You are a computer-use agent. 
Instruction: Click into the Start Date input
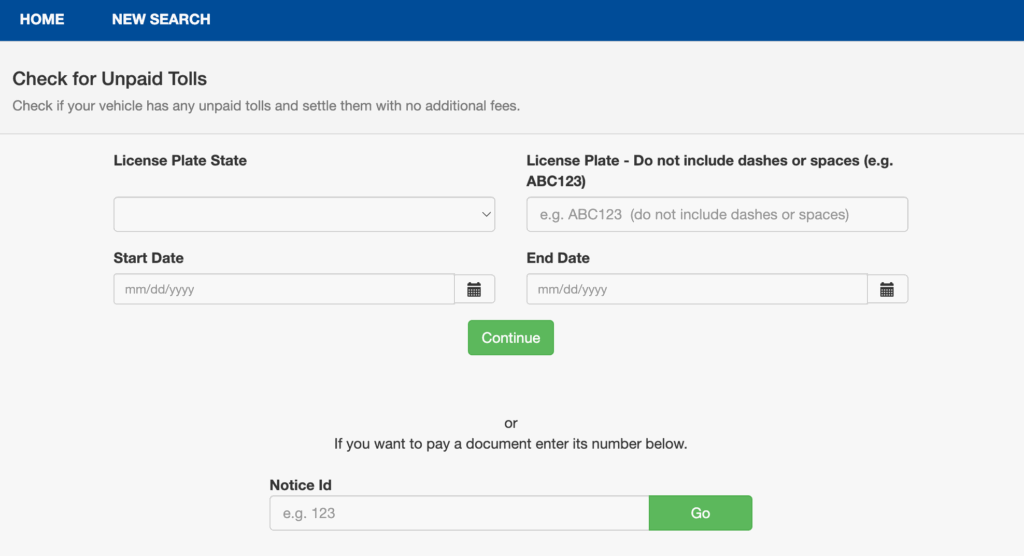click(x=284, y=289)
